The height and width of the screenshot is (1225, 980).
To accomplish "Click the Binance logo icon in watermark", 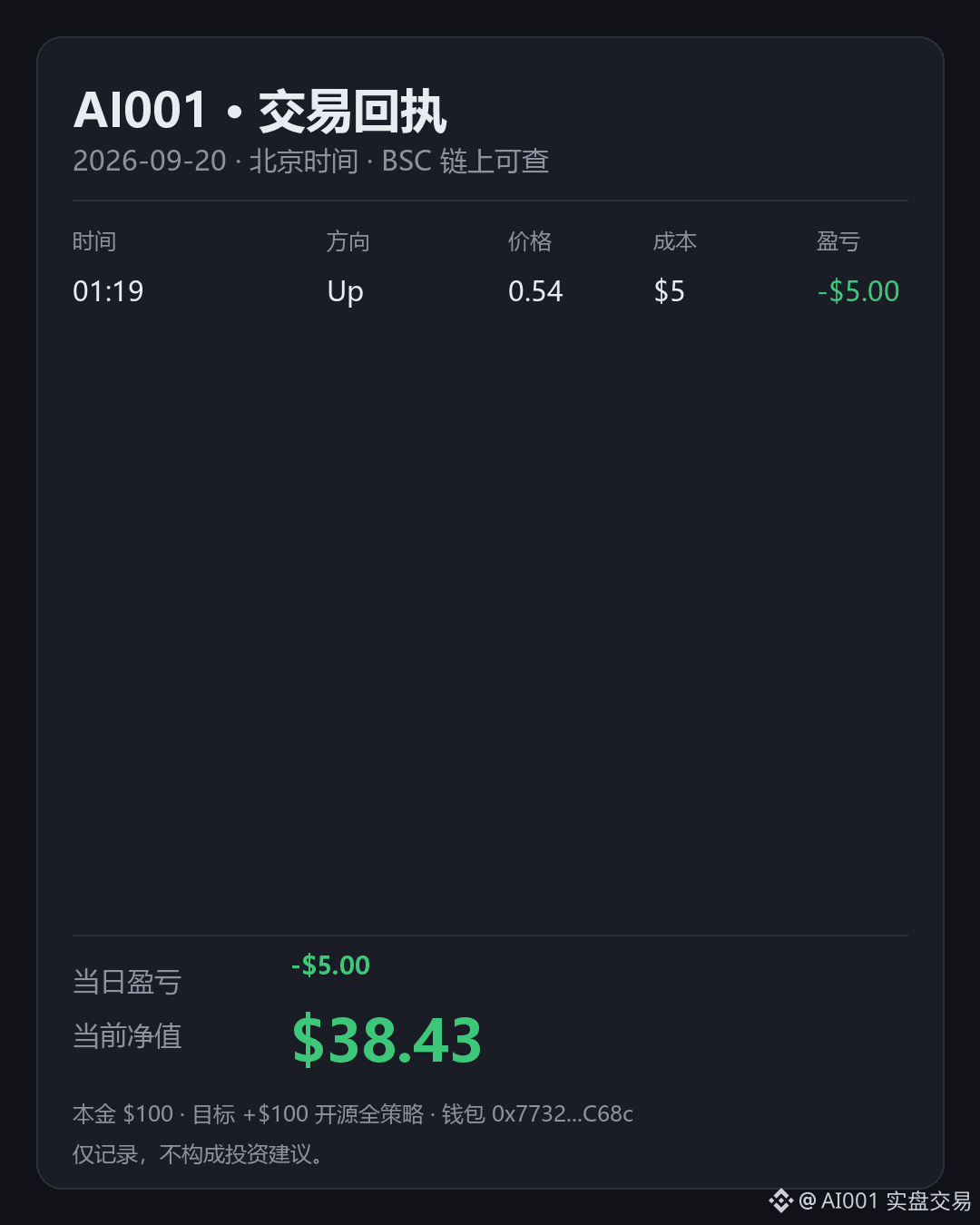I will click(x=780, y=1200).
